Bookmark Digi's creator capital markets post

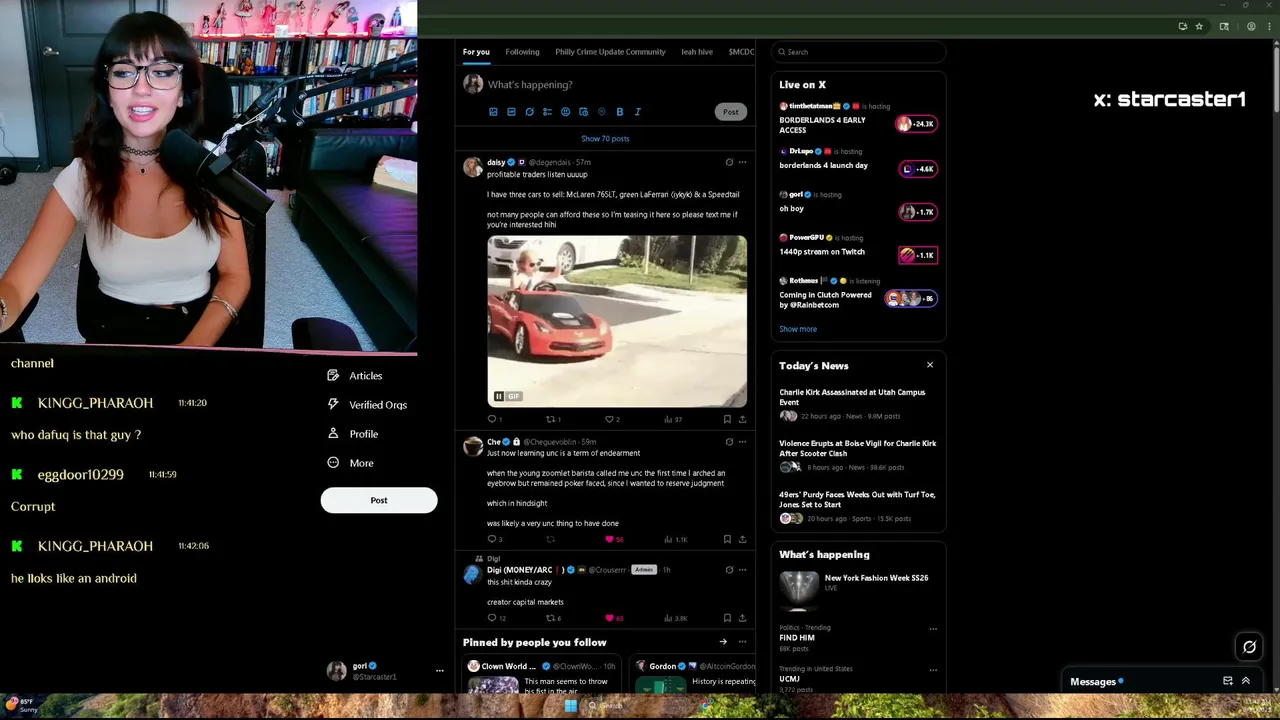[727, 618]
